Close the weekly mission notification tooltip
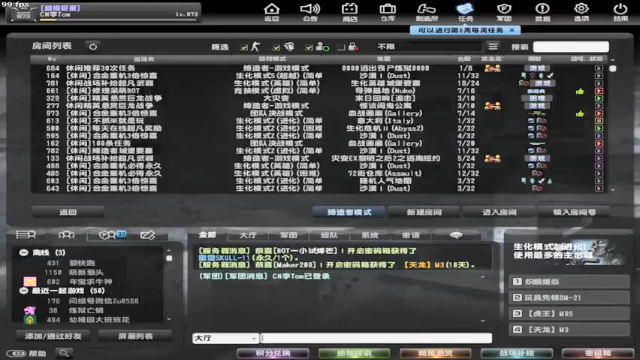 [x=512, y=30]
